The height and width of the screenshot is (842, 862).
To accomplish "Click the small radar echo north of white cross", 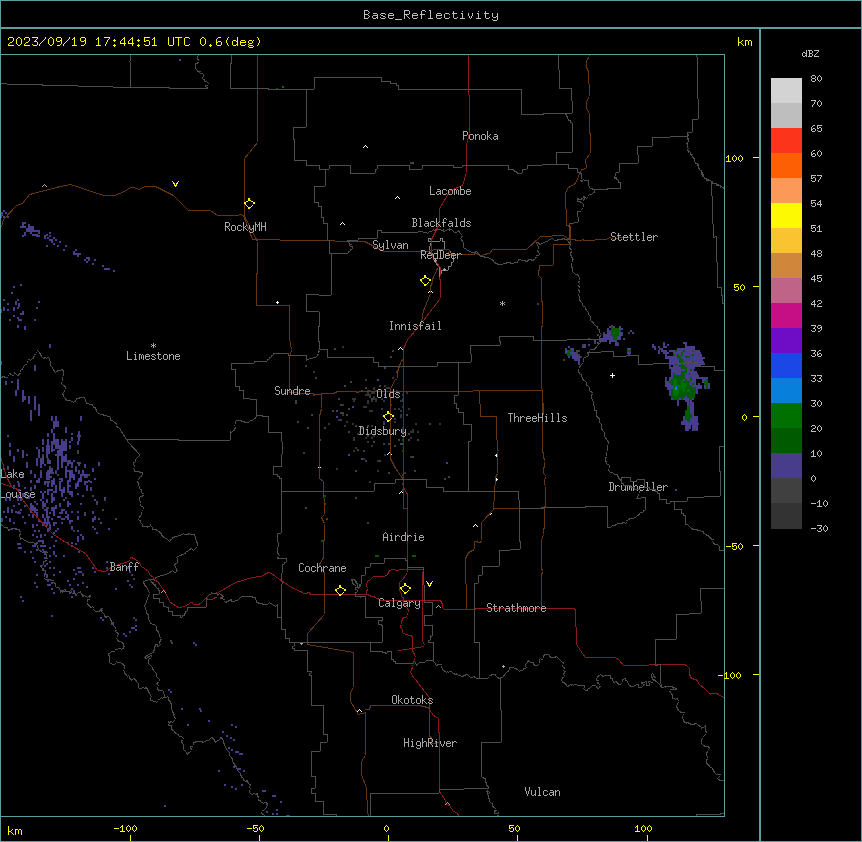I will [614, 334].
